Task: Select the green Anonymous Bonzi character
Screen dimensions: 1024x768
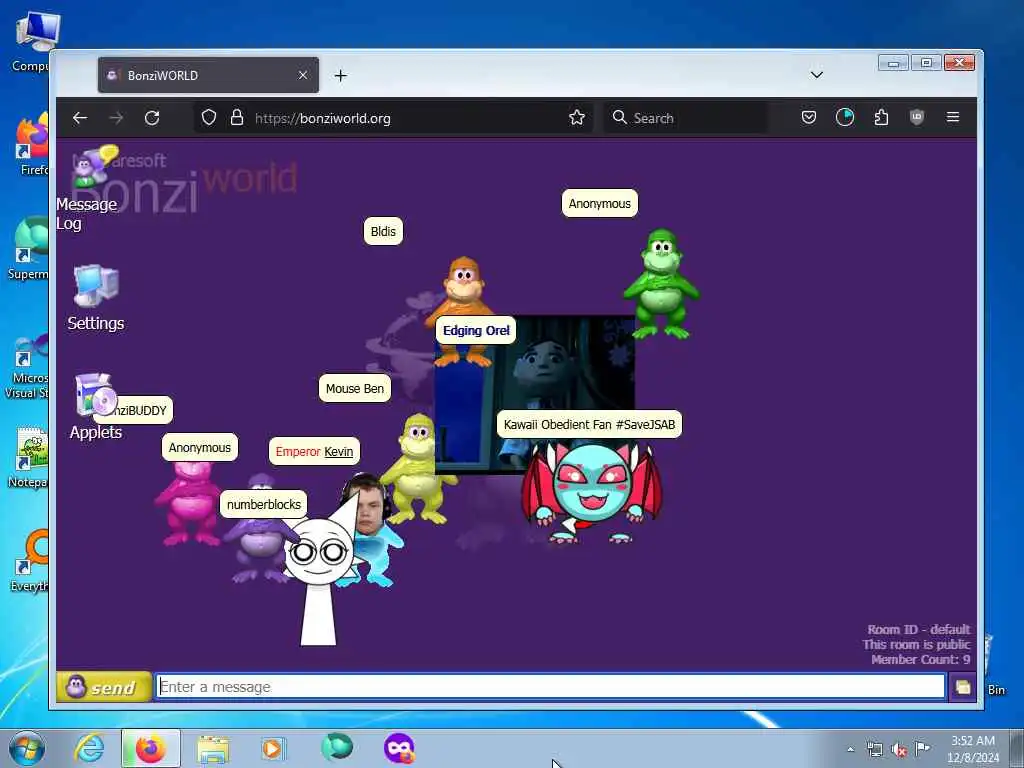Action: tap(661, 284)
